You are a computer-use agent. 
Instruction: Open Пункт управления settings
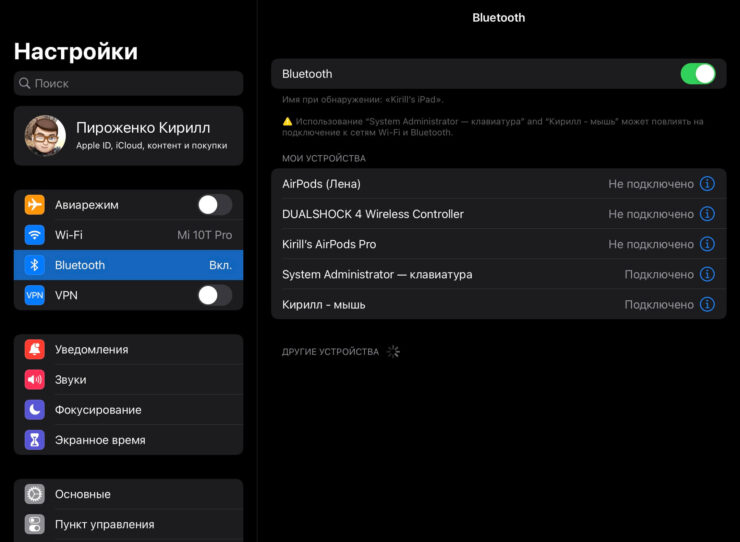128,524
